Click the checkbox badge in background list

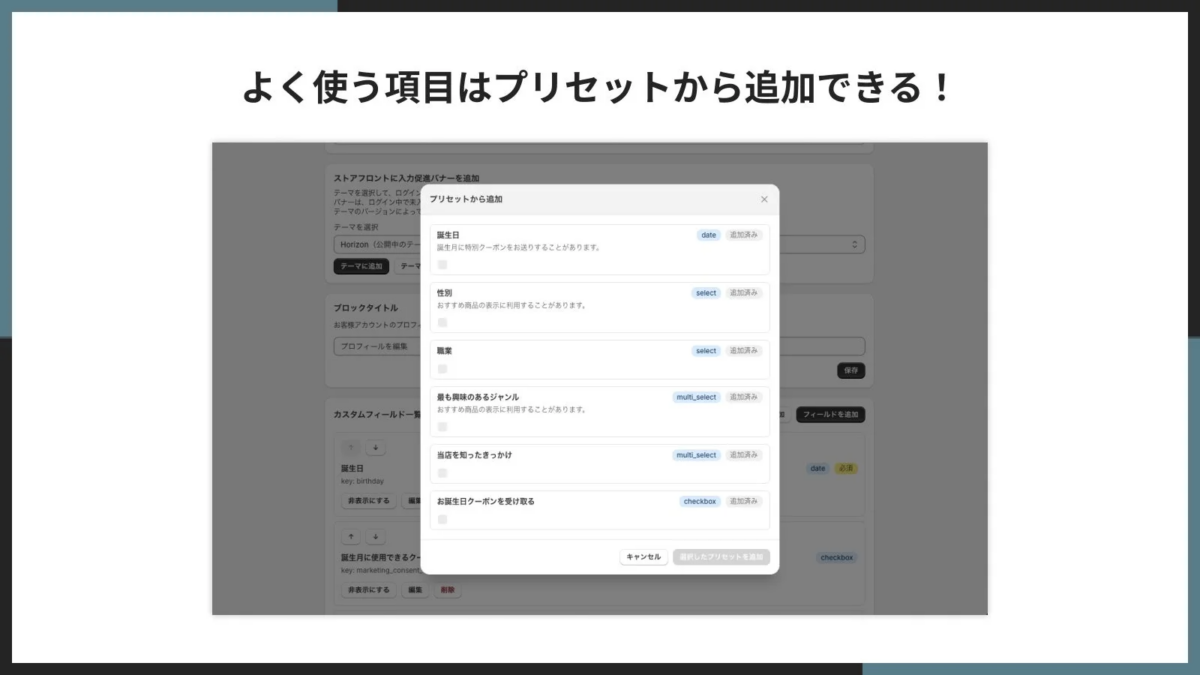pyautogui.click(x=837, y=558)
